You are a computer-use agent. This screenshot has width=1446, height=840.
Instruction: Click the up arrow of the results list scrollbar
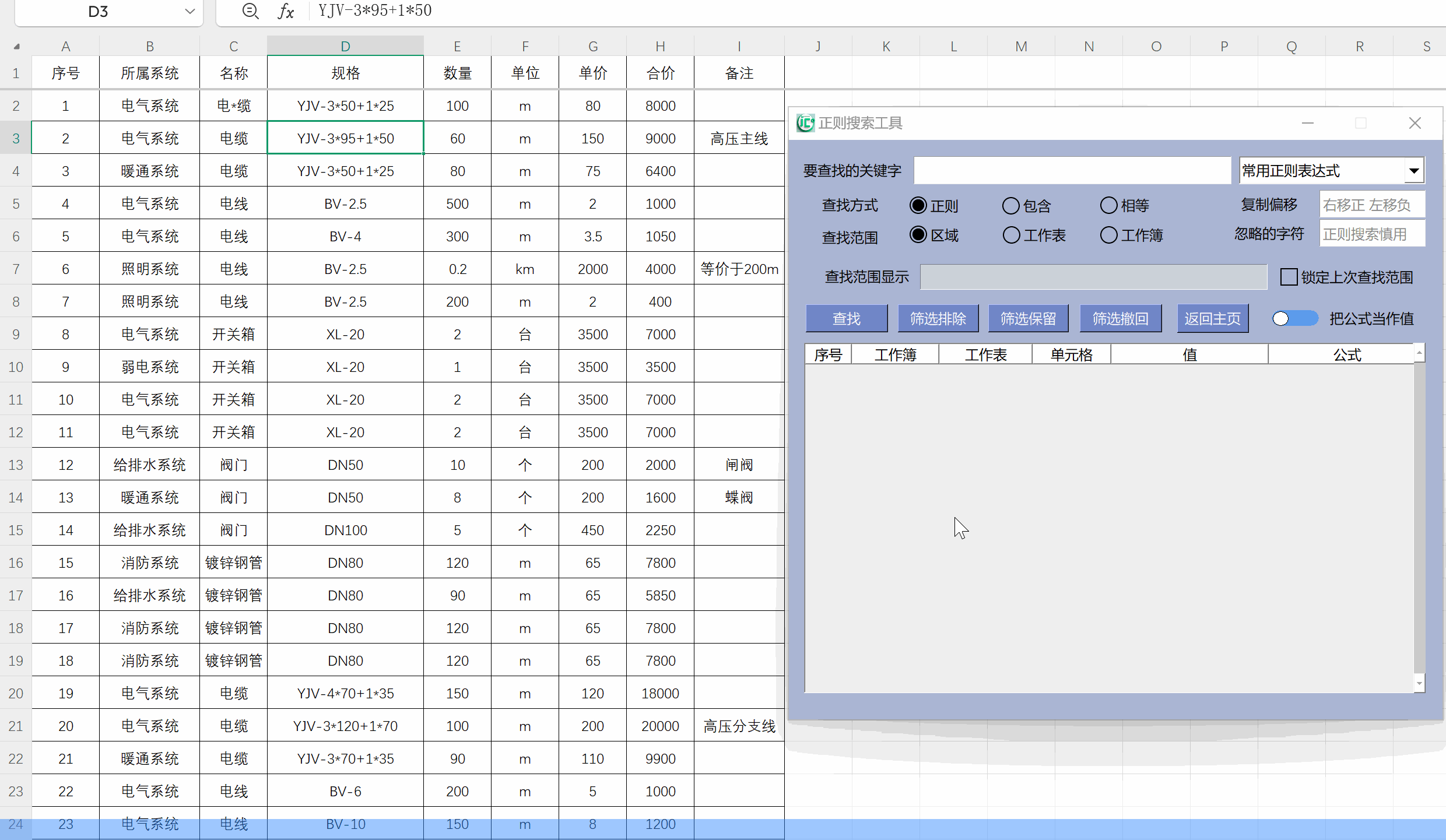[1419, 352]
